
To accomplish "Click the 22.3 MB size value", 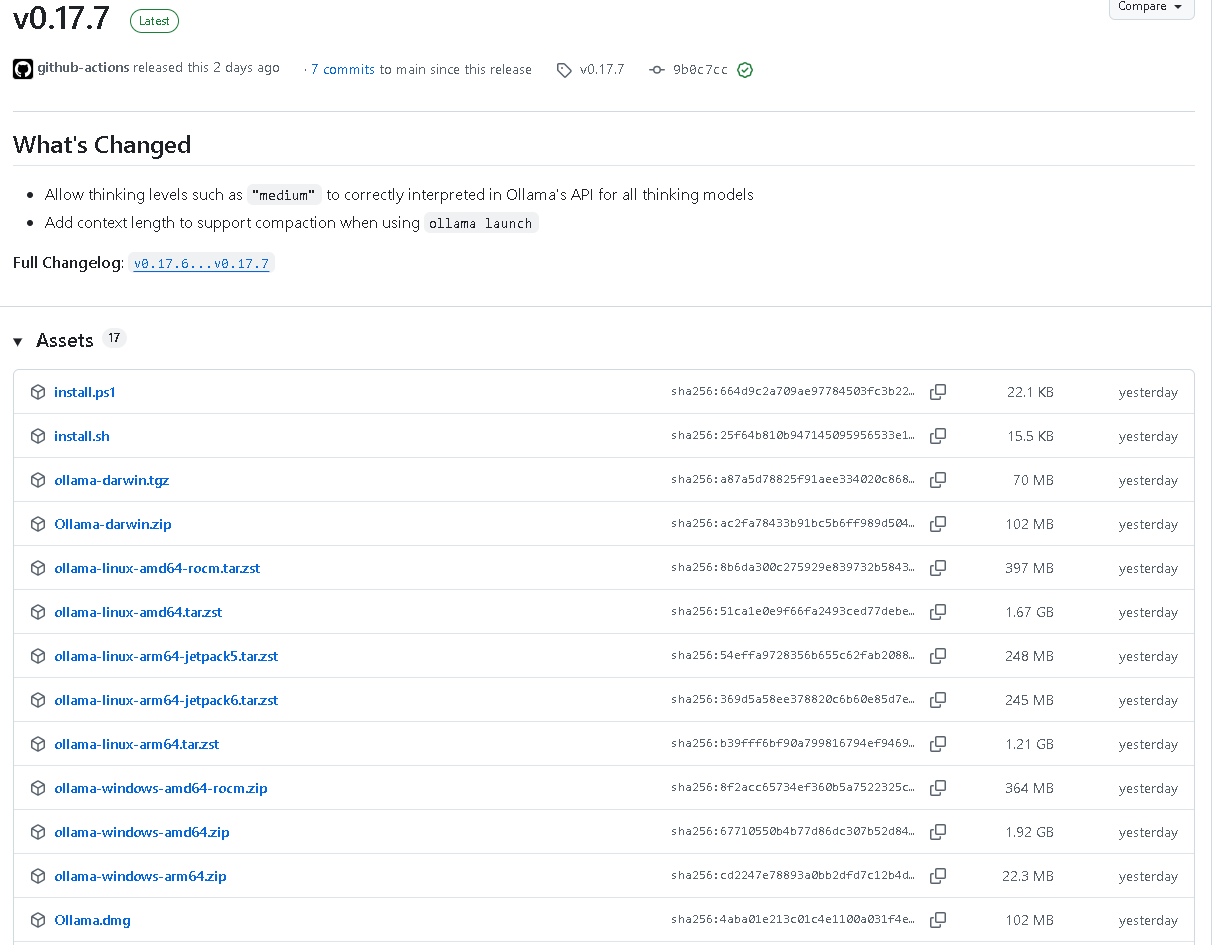I will point(1028,876).
